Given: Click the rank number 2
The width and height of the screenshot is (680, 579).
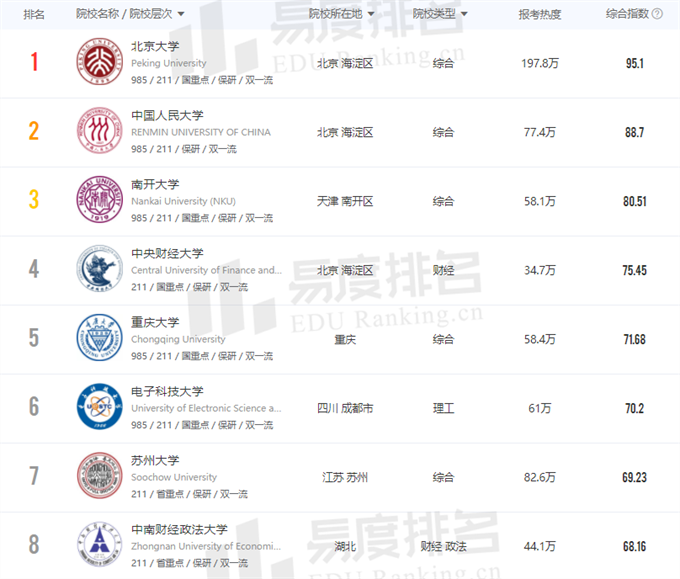Looking at the screenshot, I should click(34, 131).
